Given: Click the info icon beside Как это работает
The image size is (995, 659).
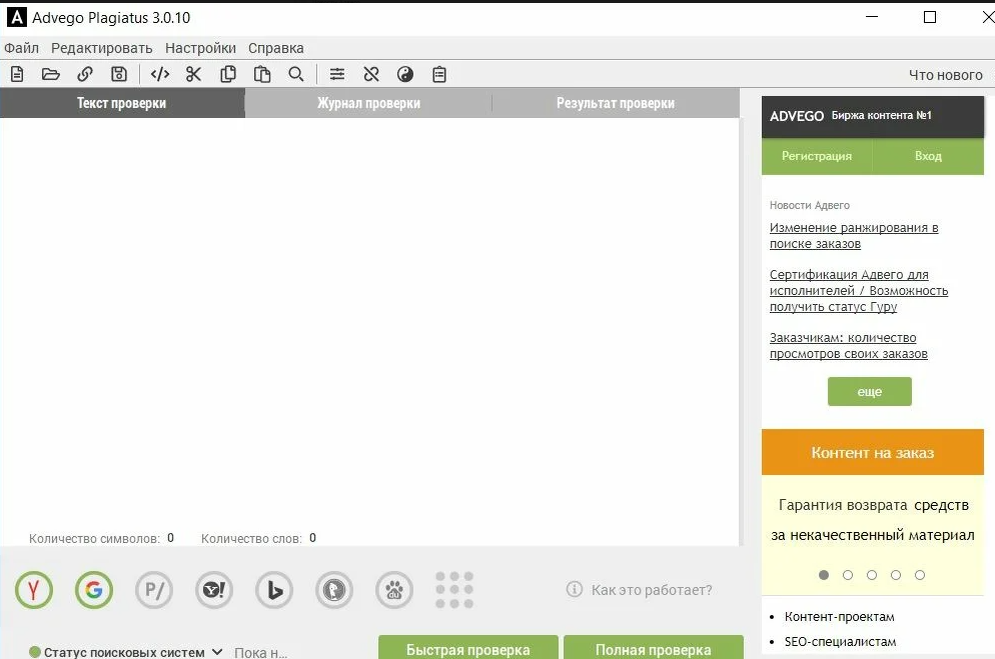Looking at the screenshot, I should point(574,589).
